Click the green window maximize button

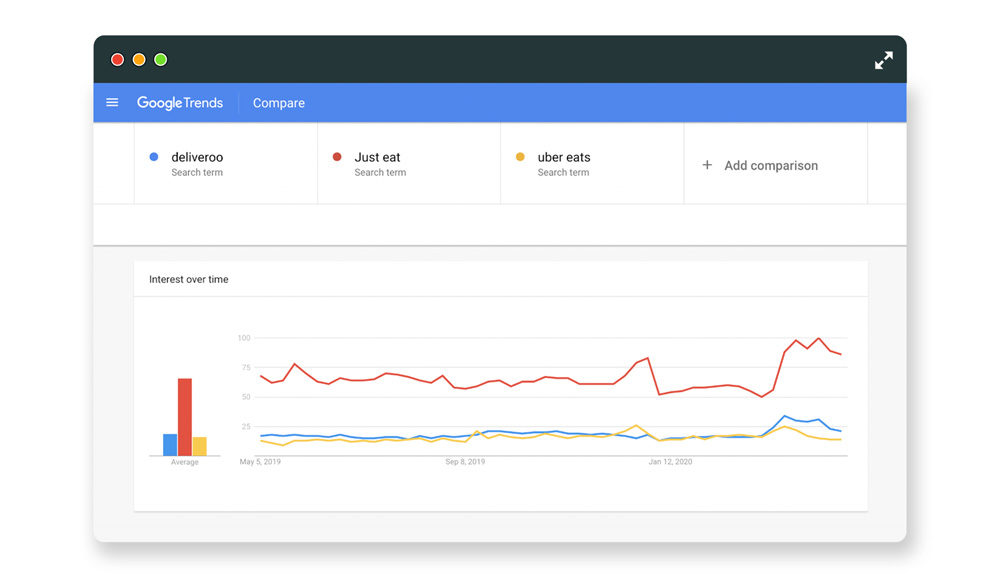(x=161, y=60)
